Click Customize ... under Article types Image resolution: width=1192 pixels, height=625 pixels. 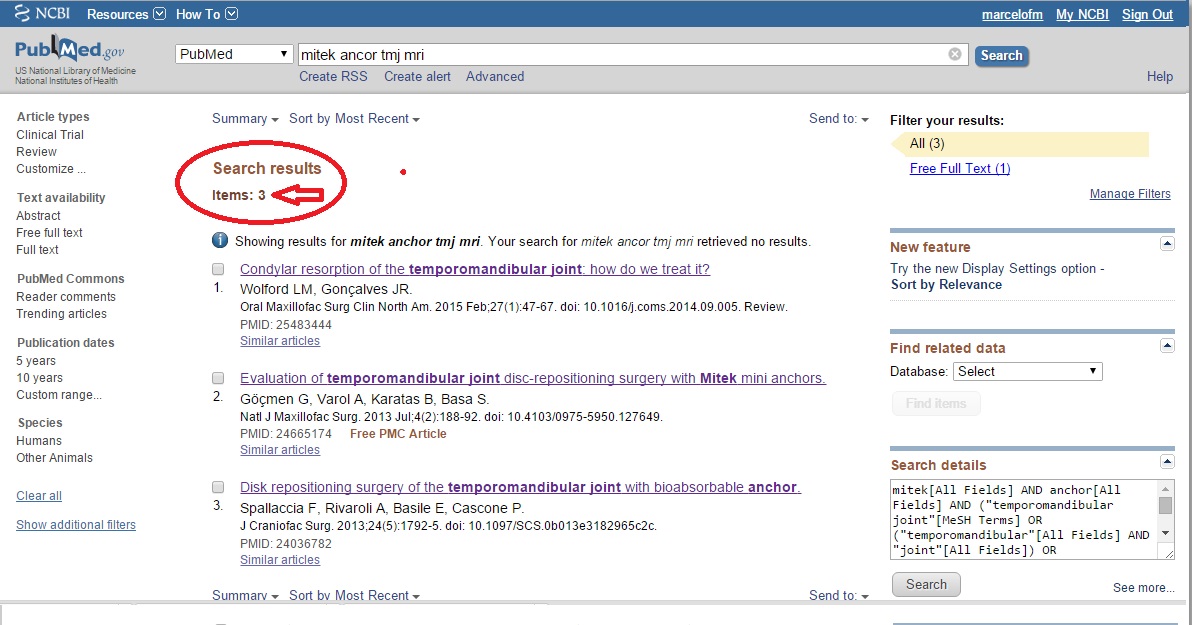51,169
